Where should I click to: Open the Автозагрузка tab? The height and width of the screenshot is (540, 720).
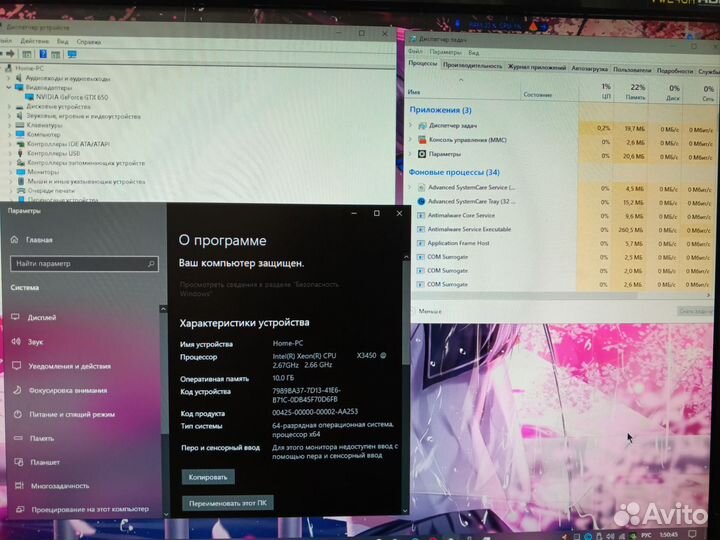[589, 69]
